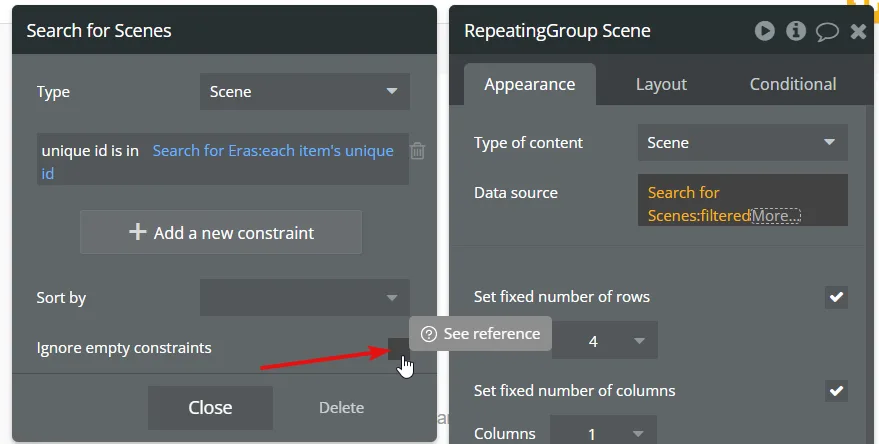Click the Data source label
The width and height of the screenshot is (879, 444).
tap(516, 193)
